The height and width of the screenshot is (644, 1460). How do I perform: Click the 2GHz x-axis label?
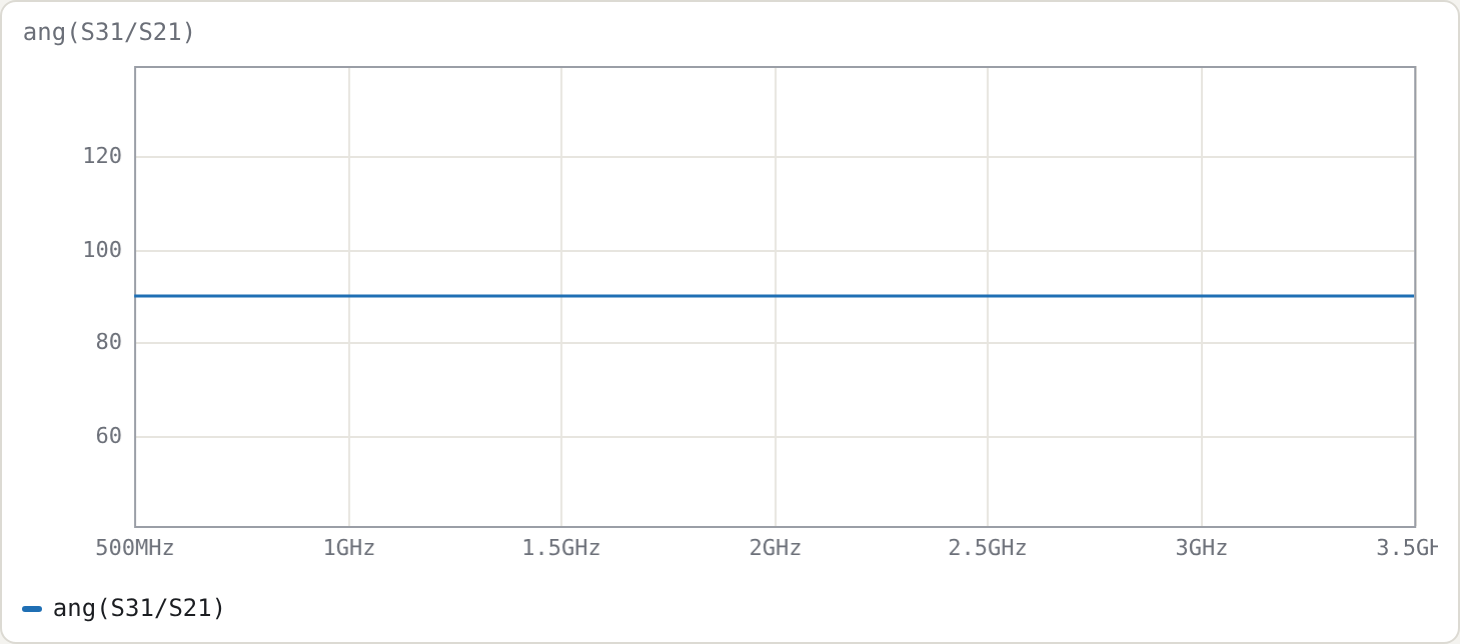pyautogui.click(x=775, y=548)
